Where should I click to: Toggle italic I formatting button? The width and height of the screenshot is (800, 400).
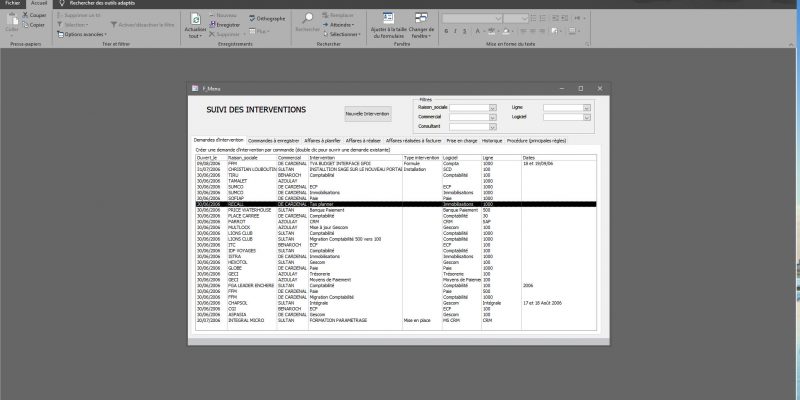tap(456, 31)
